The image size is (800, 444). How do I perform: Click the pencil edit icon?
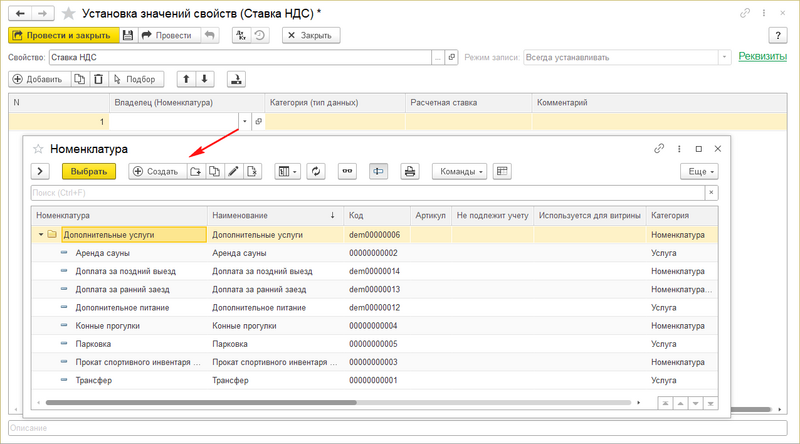pyautogui.click(x=233, y=172)
